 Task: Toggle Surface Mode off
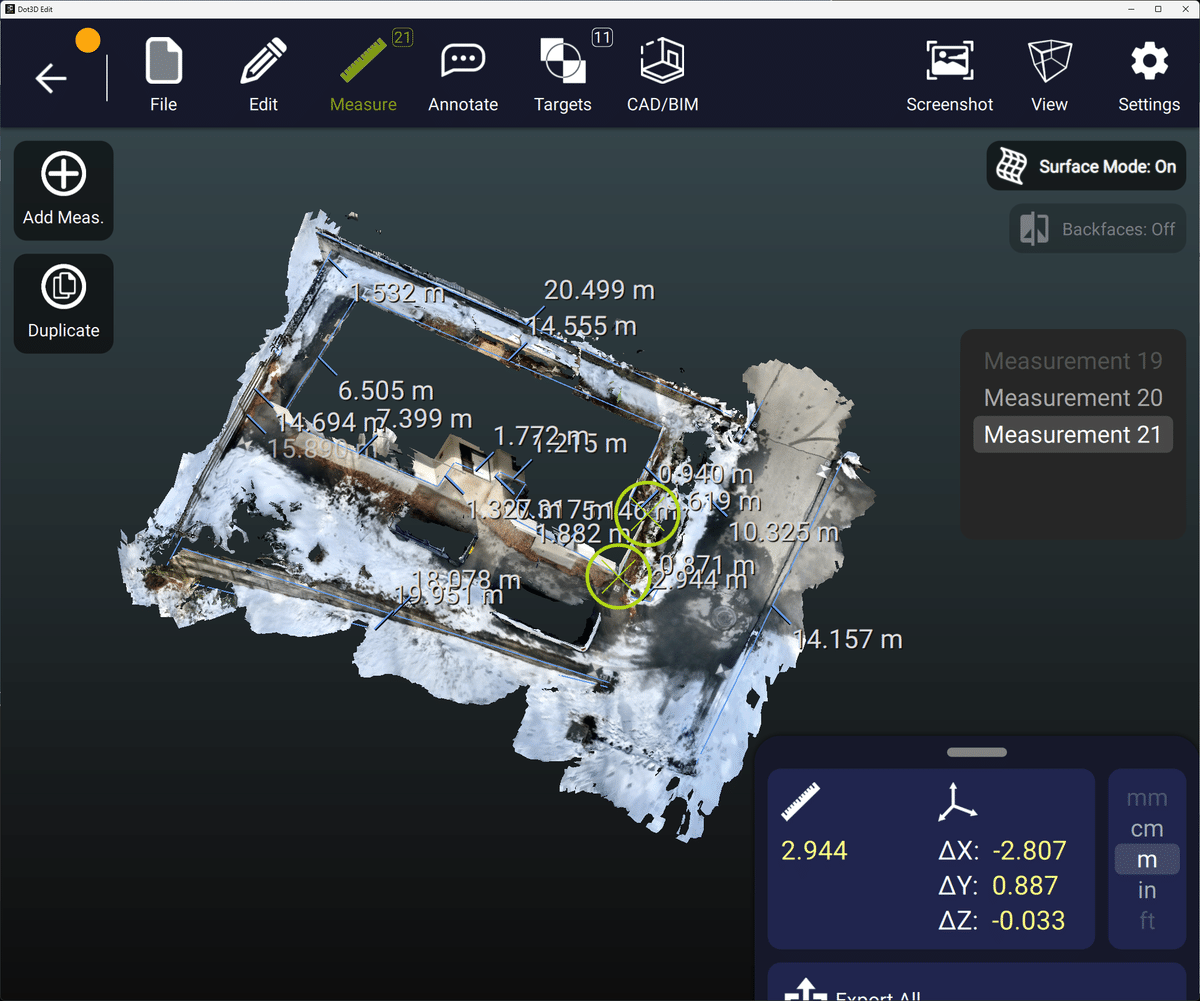click(x=1085, y=166)
